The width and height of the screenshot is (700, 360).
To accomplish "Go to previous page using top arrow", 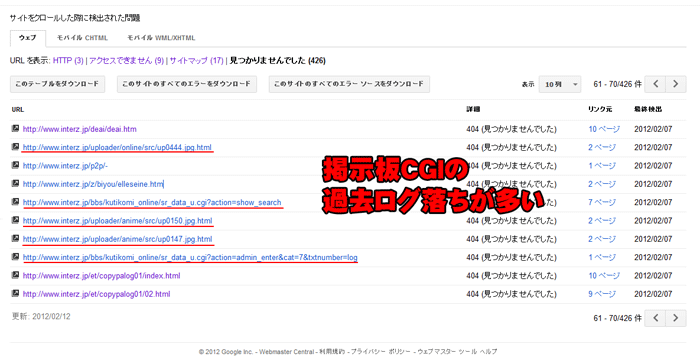I will [655, 84].
